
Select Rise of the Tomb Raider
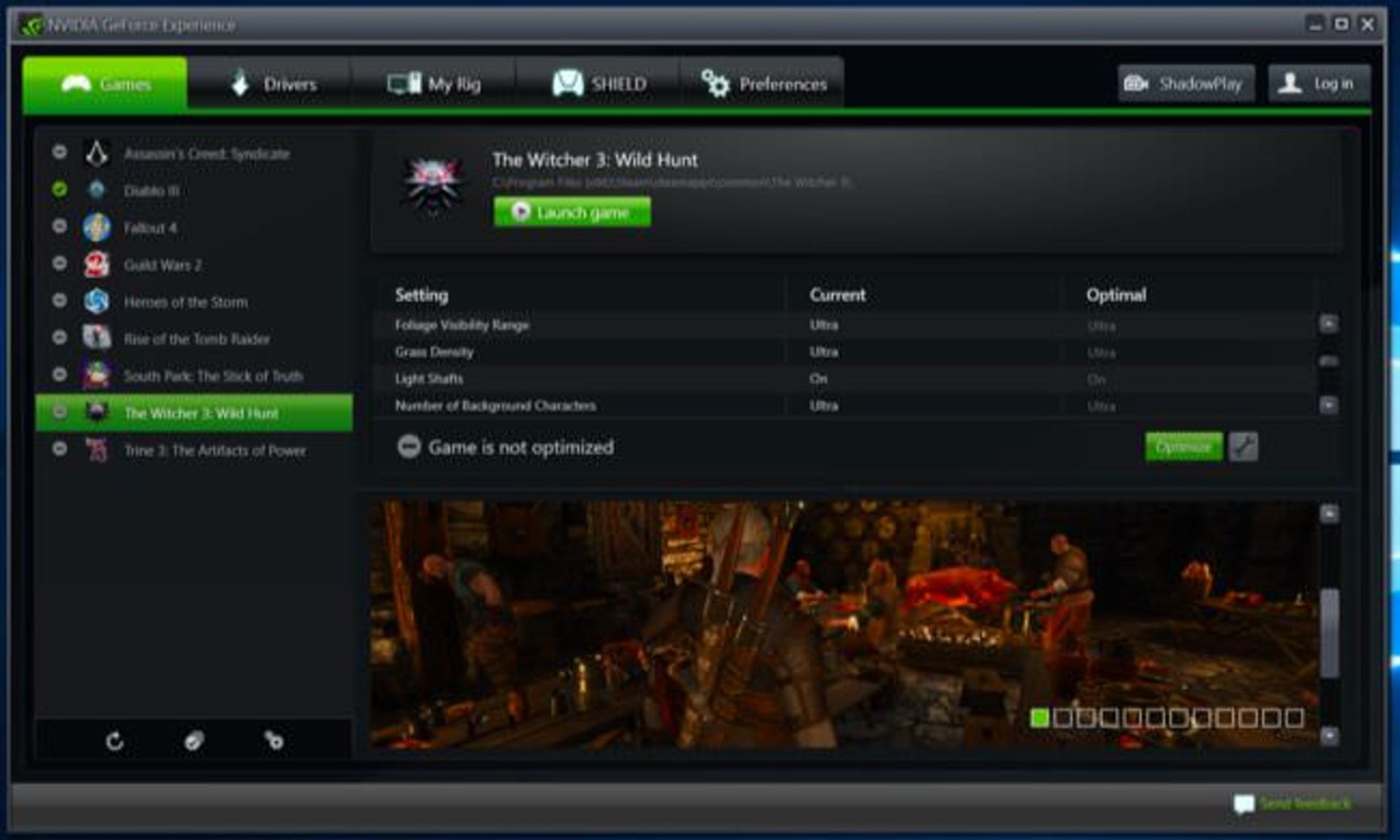pos(194,339)
